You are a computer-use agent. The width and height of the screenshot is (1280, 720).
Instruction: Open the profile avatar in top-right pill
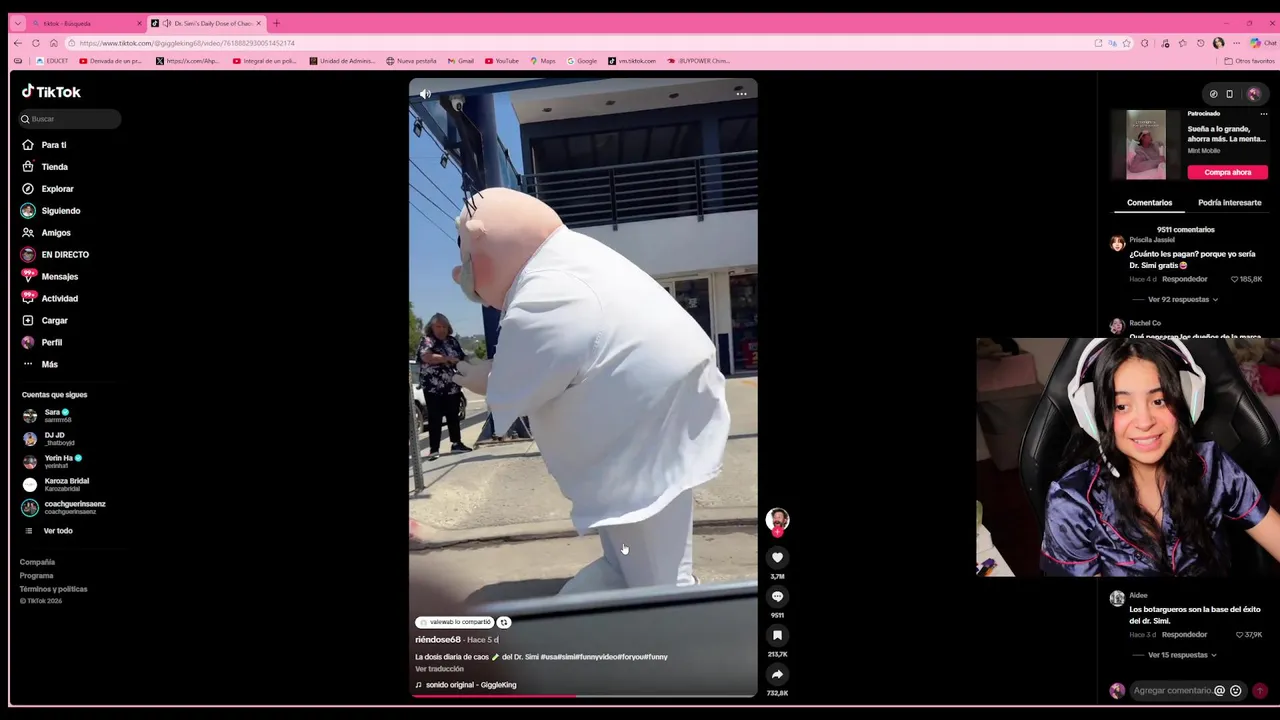click(x=1254, y=94)
